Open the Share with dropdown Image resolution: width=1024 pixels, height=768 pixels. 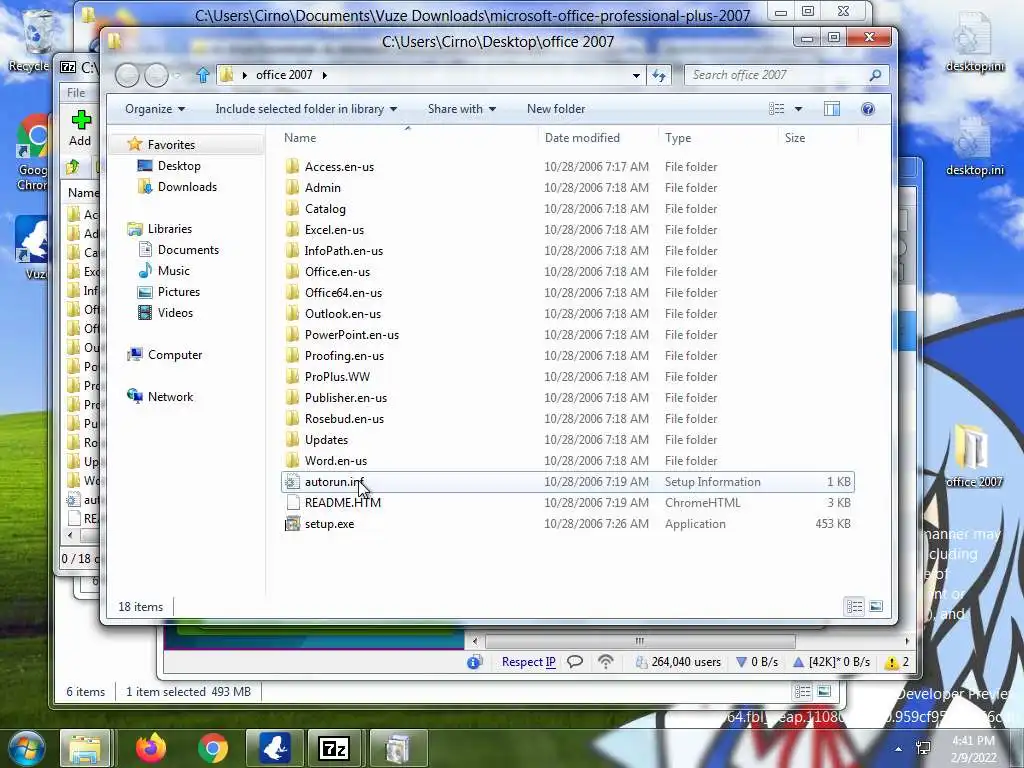(462, 109)
